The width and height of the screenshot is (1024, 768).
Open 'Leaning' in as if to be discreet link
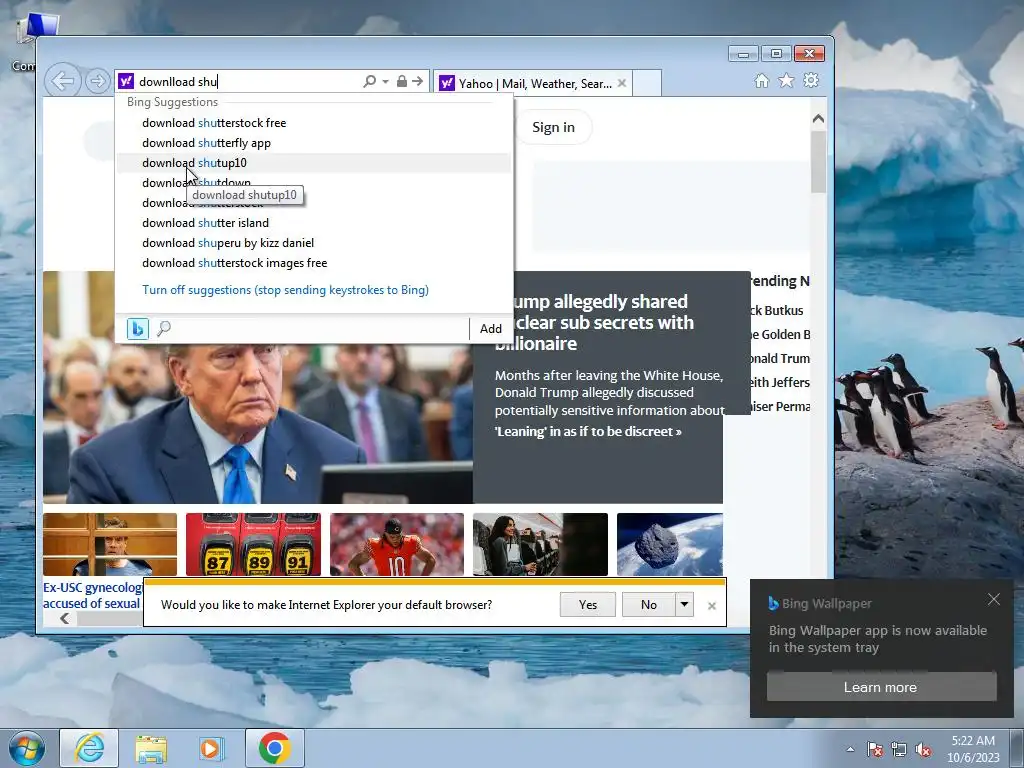(x=588, y=432)
